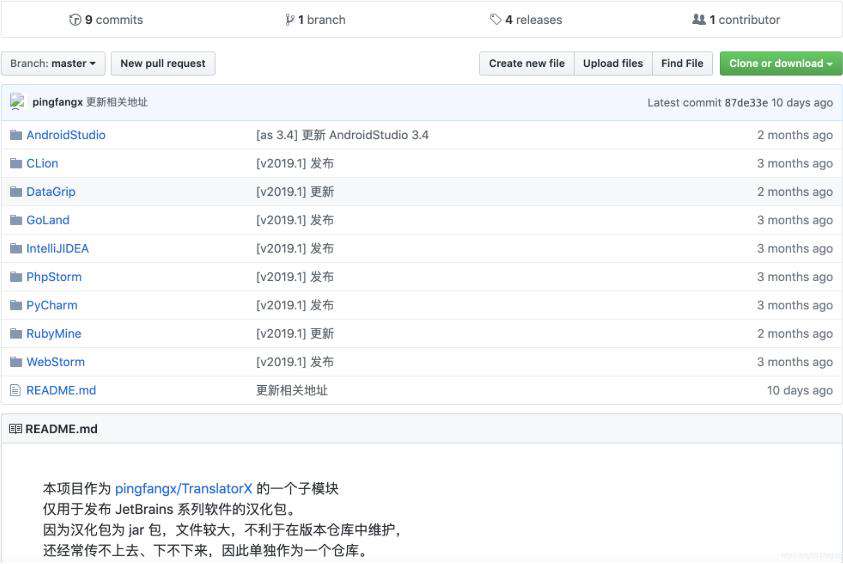This screenshot has height=564, width=843.
Task: Click the Create new file button
Action: 526,63
